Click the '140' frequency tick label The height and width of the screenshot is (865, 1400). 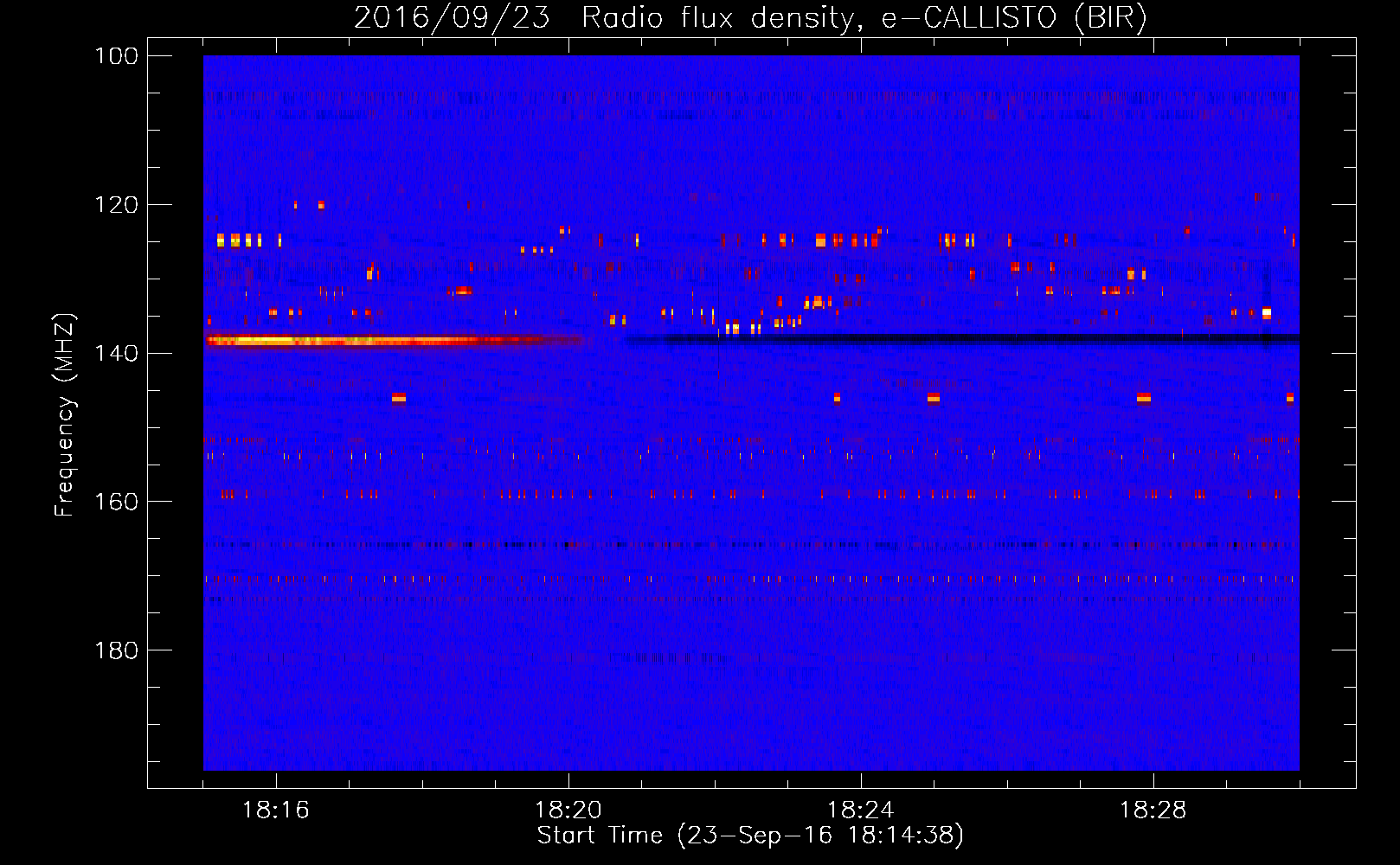116,353
